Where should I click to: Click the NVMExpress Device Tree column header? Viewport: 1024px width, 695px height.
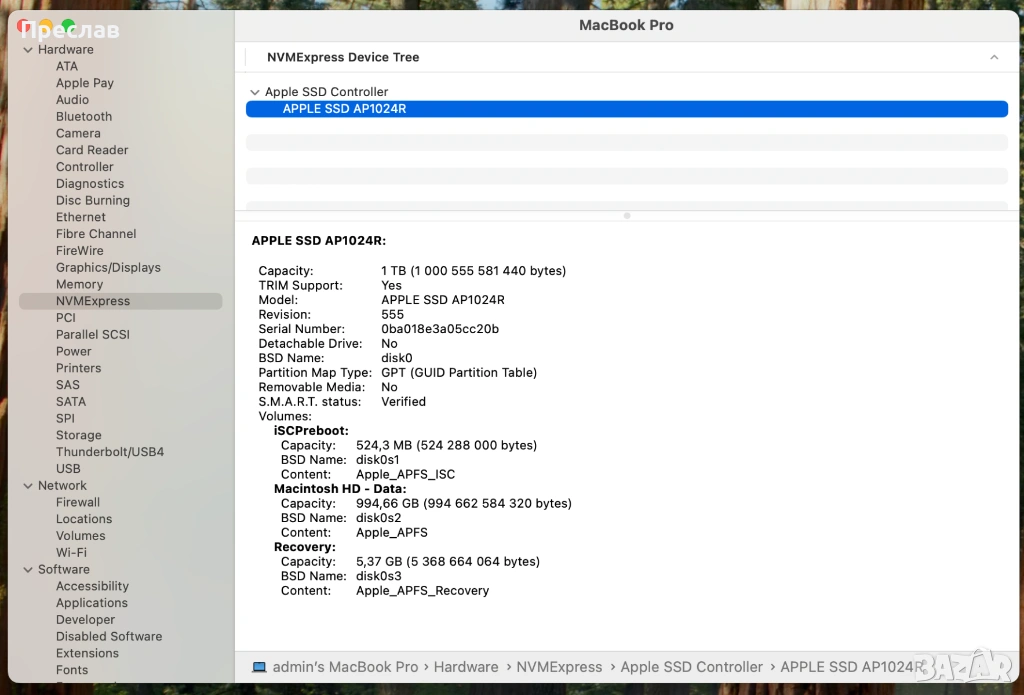pos(343,58)
